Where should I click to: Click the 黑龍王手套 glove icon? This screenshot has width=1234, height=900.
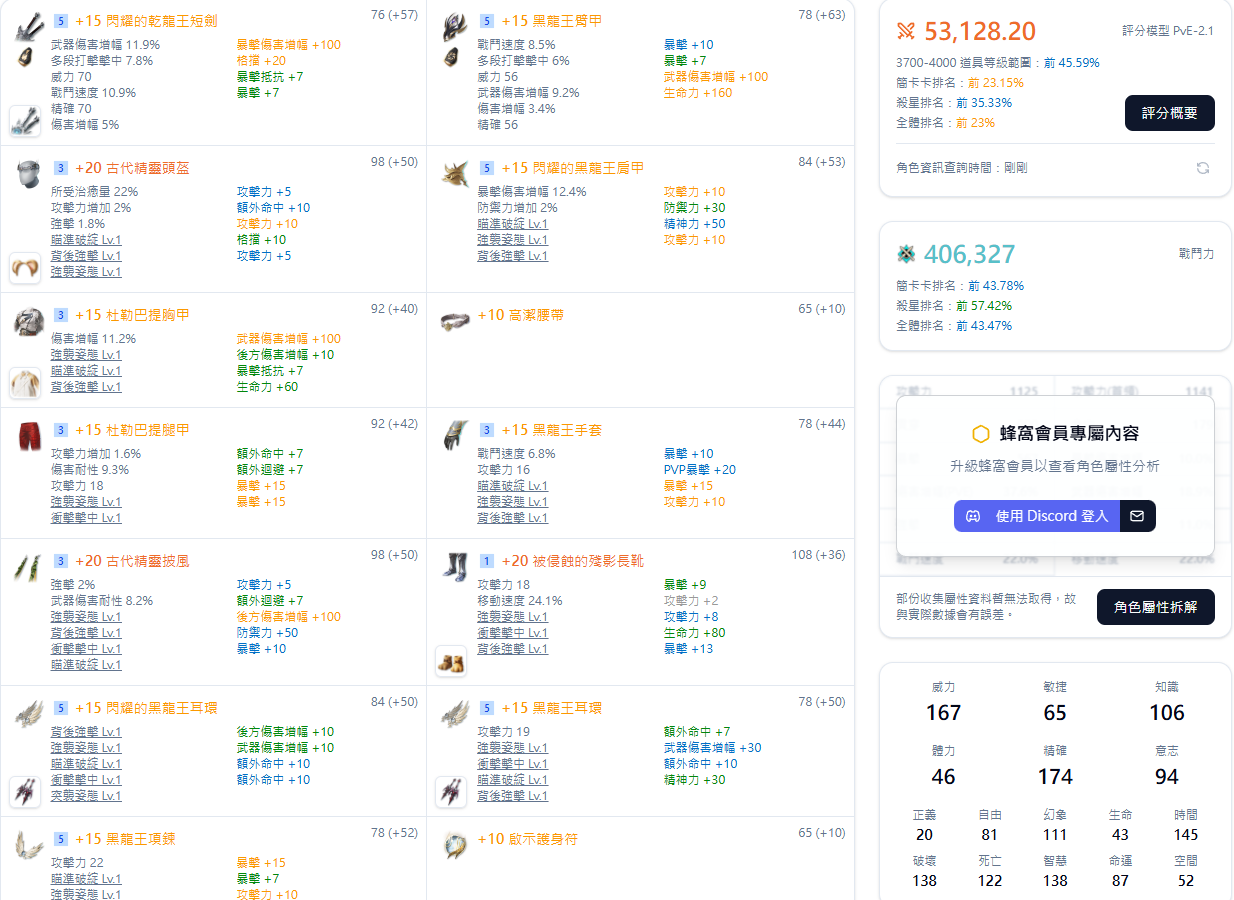[454, 436]
